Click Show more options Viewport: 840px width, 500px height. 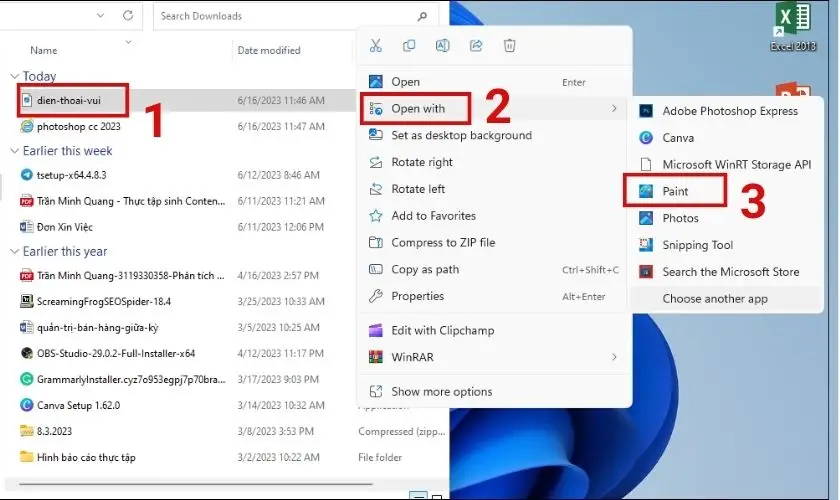[x=494, y=391]
